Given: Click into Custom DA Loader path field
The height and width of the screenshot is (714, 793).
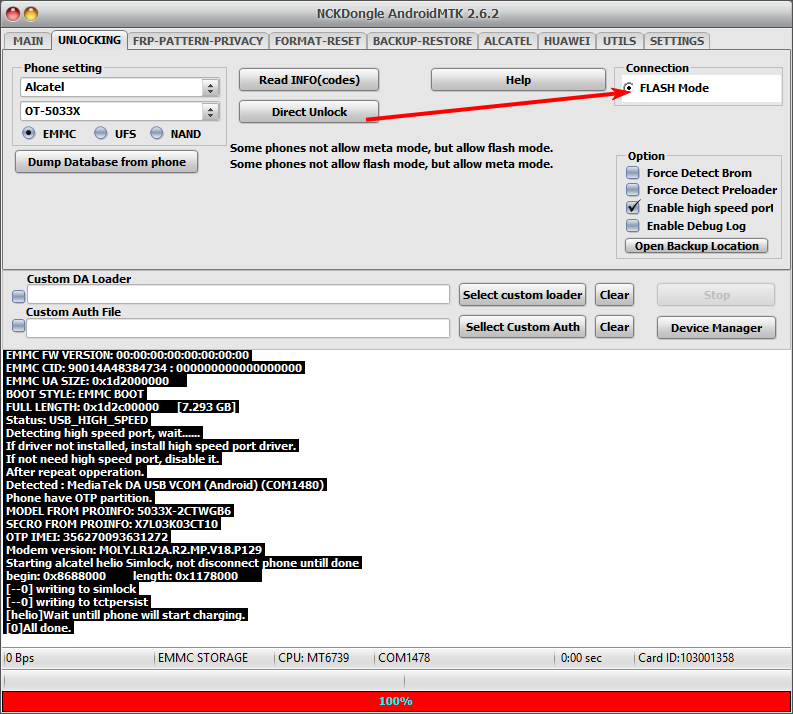Looking at the screenshot, I should tap(238, 295).
